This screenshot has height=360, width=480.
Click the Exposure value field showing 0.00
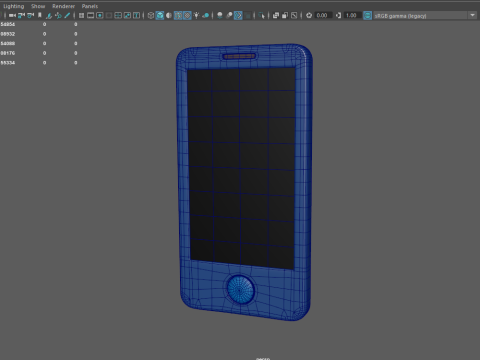point(322,15)
